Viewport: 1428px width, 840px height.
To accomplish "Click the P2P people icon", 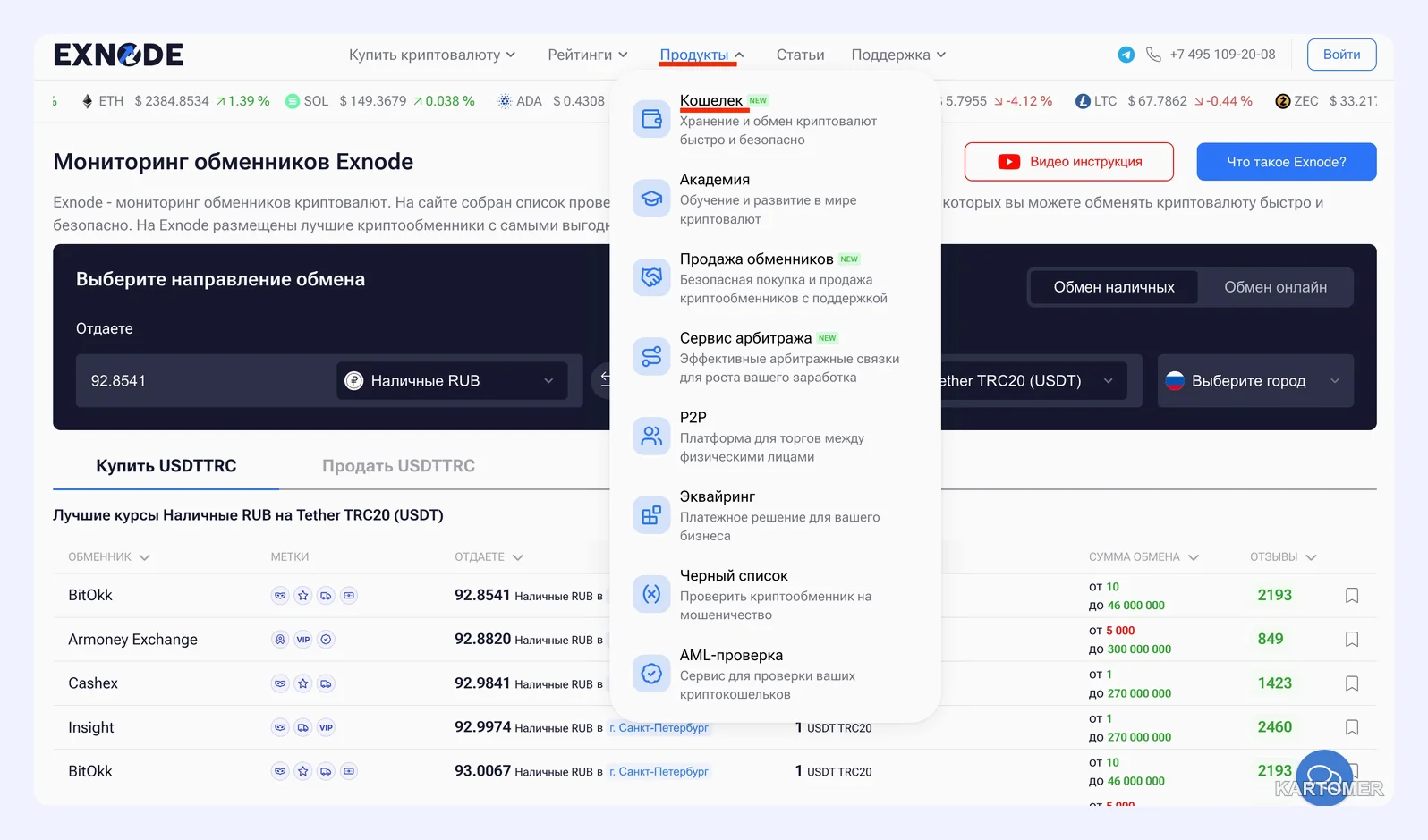I will [x=651, y=436].
